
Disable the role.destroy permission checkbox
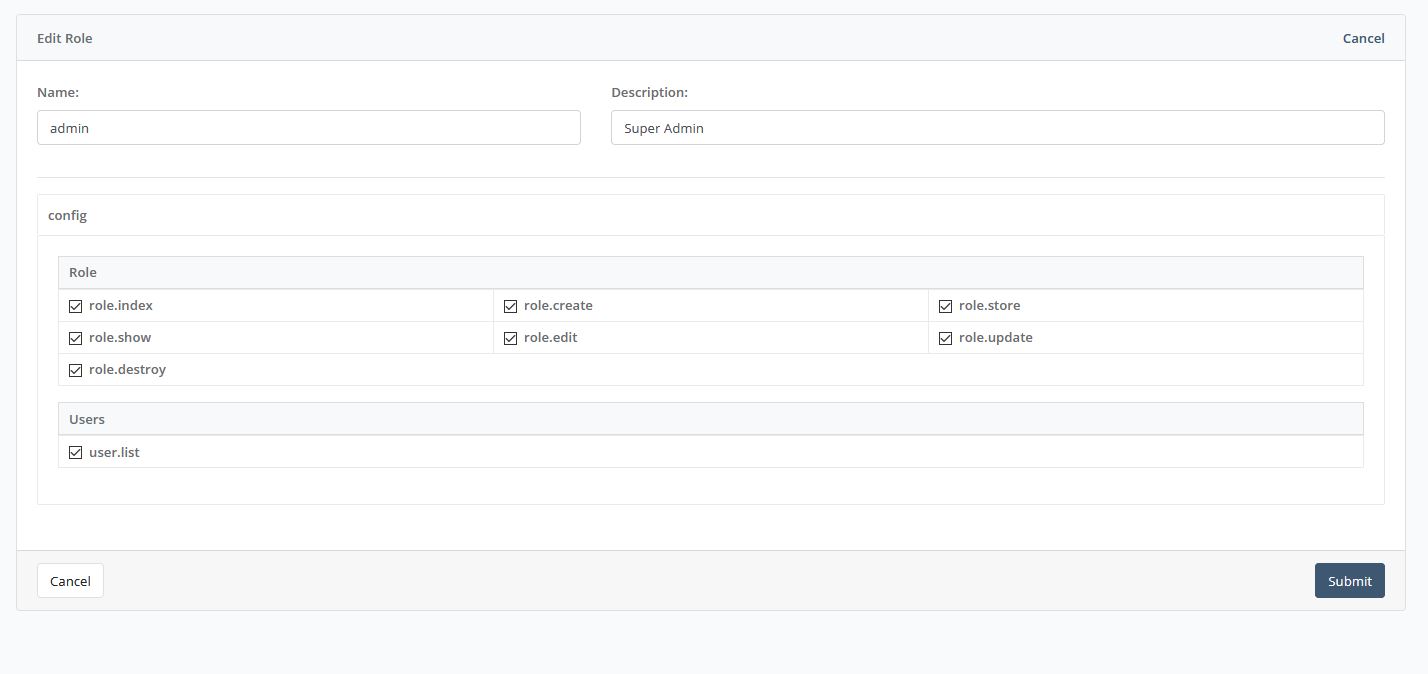coord(75,370)
